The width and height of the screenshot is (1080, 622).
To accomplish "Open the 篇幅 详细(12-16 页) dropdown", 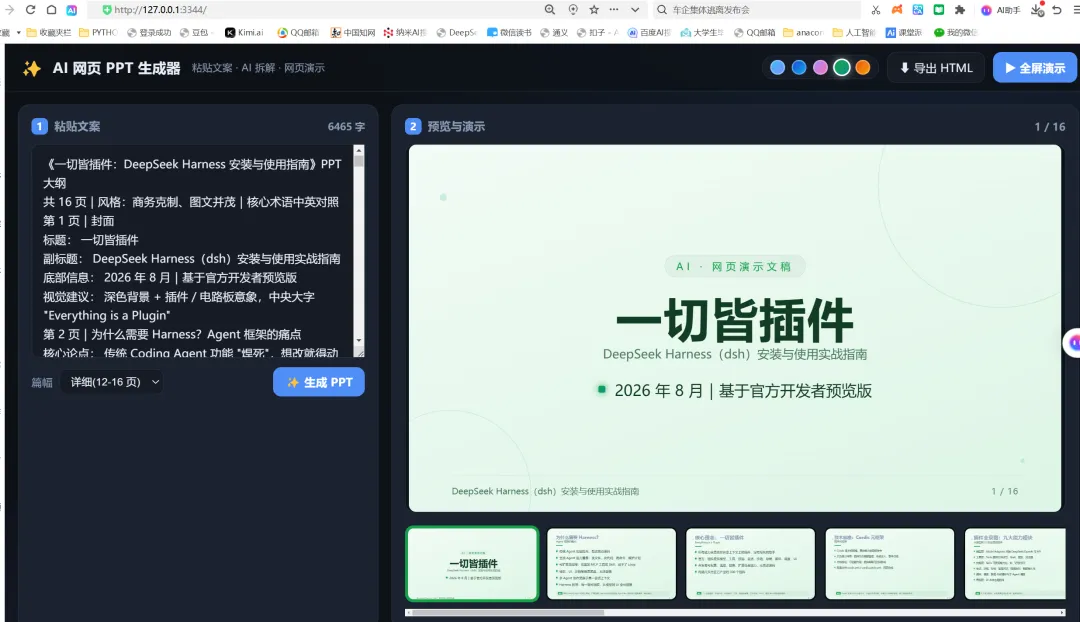I will click(x=112, y=382).
